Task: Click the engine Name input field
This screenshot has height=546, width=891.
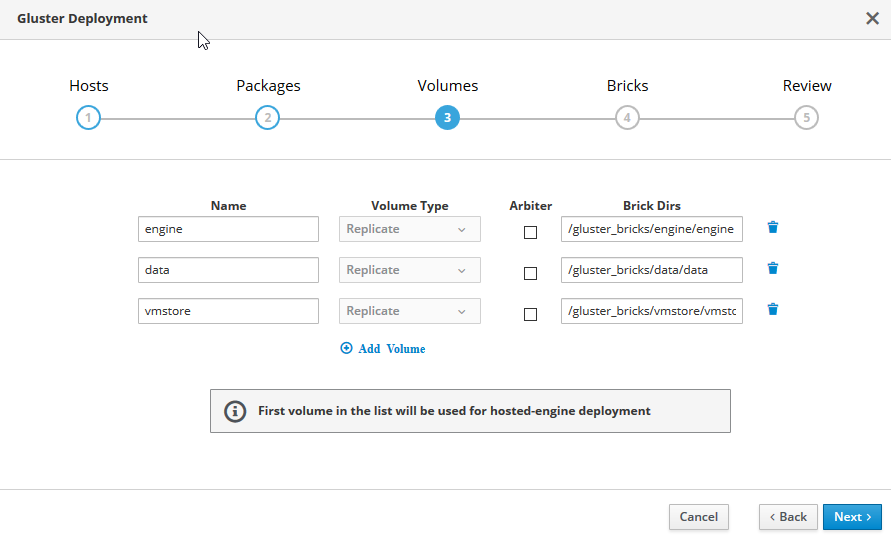Action: [x=228, y=229]
